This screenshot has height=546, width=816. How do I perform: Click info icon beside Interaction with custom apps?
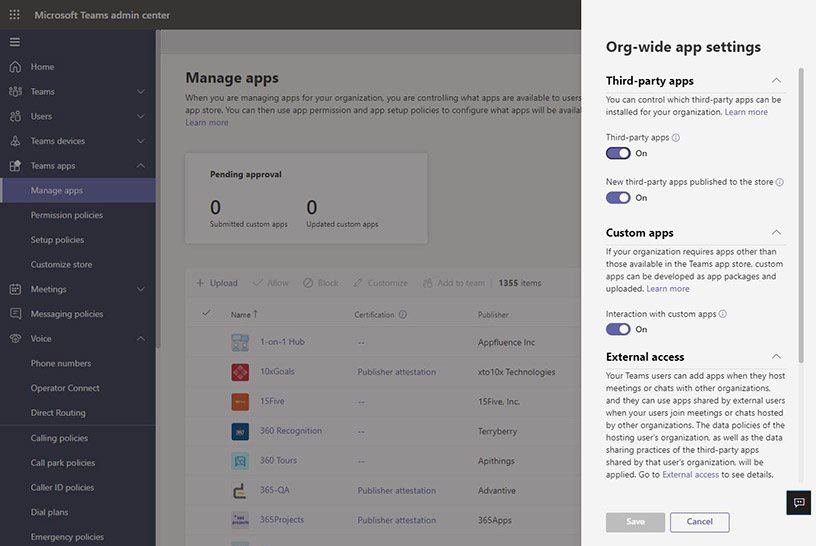point(723,314)
